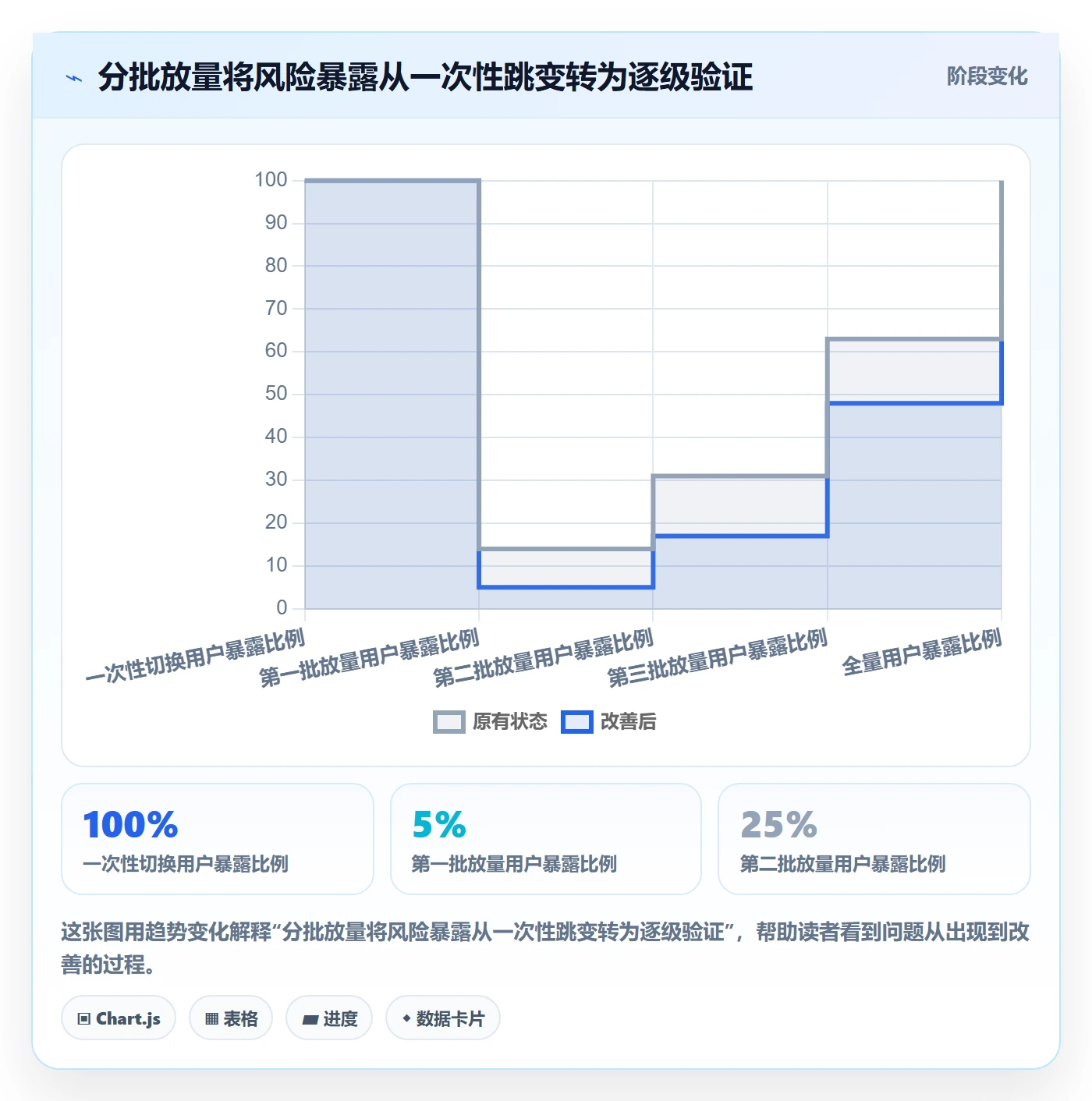Click the blue step at value 5
Viewport: 1092px width, 1101px height.
tap(565, 587)
